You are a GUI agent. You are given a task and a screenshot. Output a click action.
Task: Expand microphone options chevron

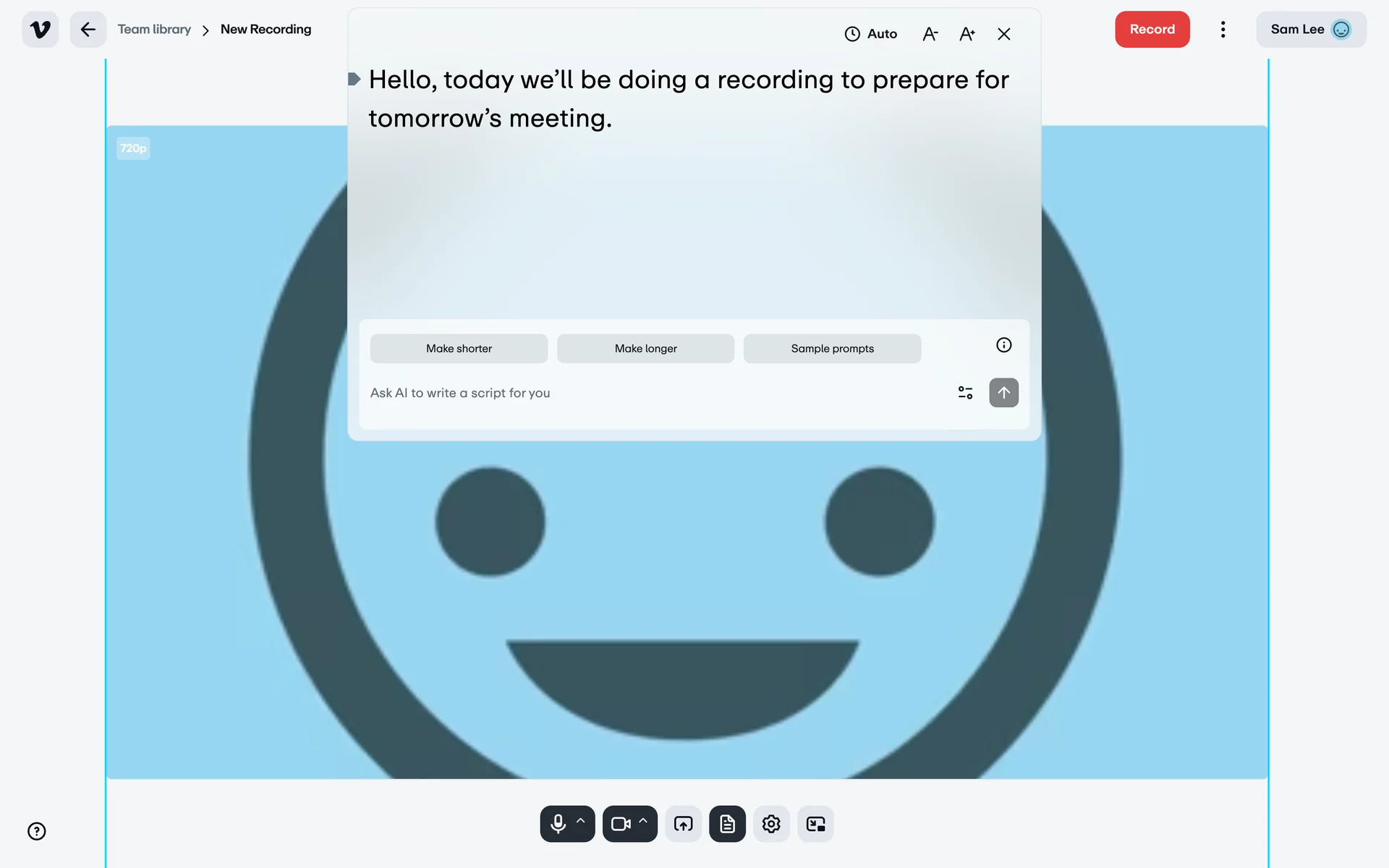(581, 822)
